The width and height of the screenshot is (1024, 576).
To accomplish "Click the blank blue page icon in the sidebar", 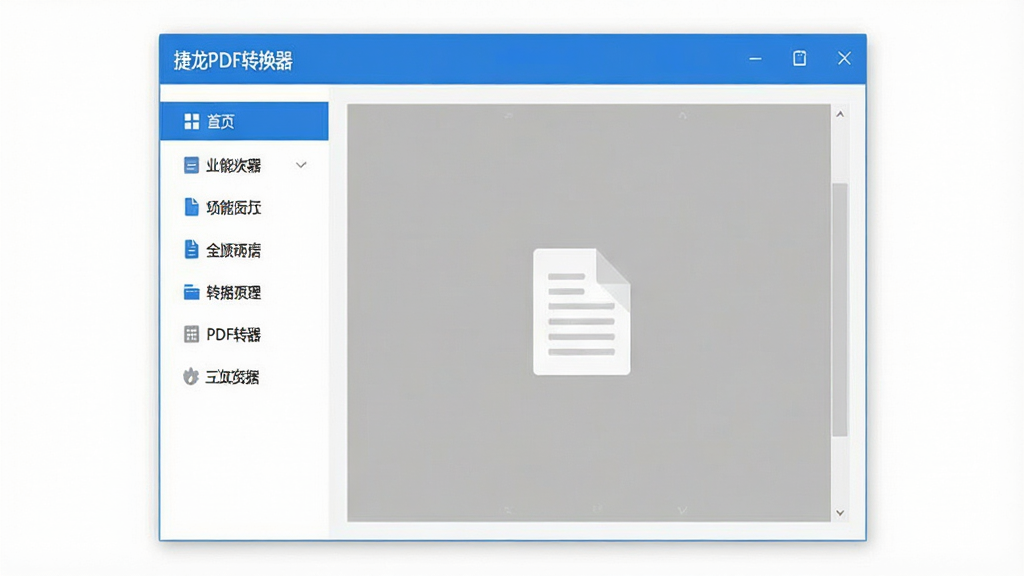I will point(191,207).
